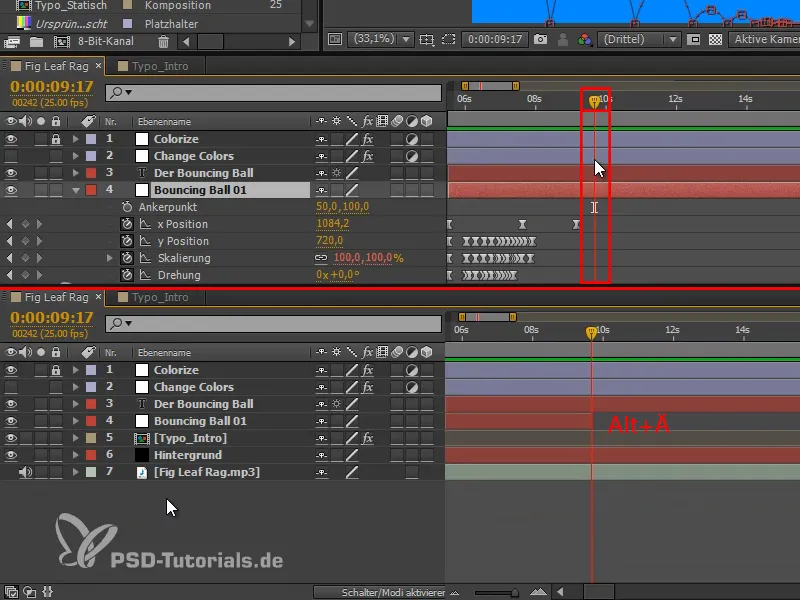Add keyframe diamond for y Position
This screenshot has width=800, height=600.
pos(25,241)
